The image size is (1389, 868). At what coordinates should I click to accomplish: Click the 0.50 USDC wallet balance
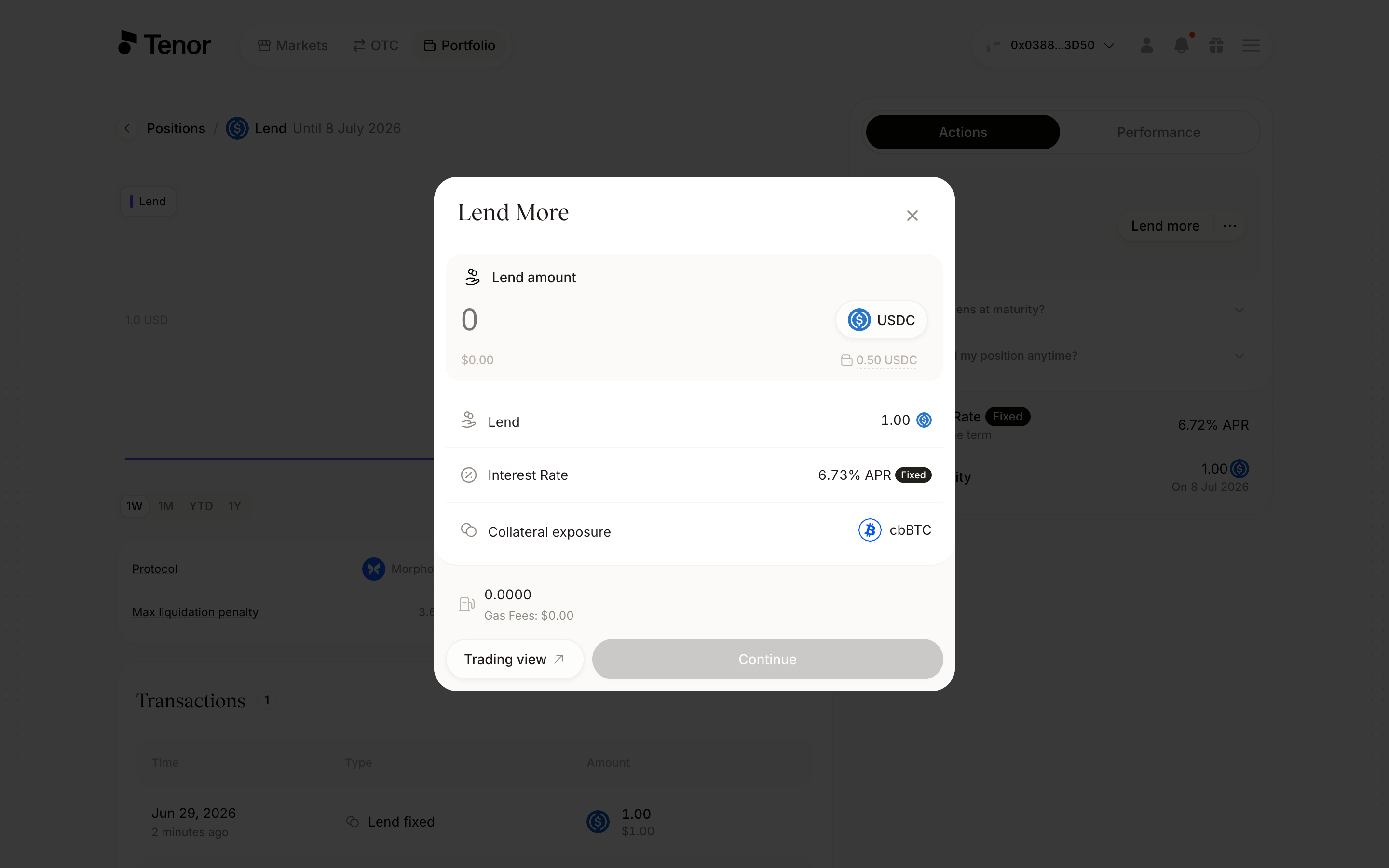[x=886, y=360]
